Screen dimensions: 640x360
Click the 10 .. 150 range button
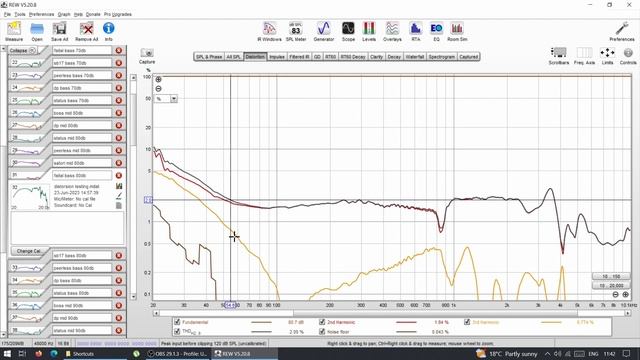tap(611, 276)
